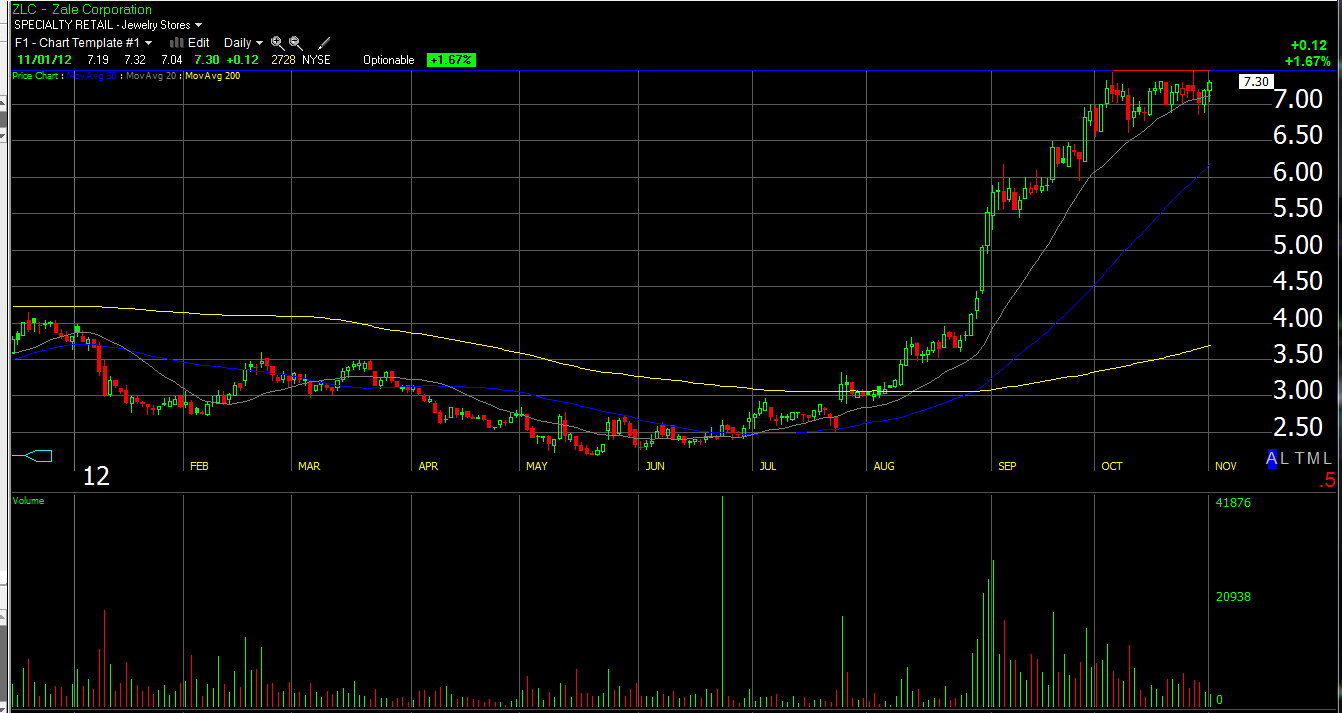Expand the F1 - Chart Template #1 dropdown
Screen dimensions: 1342x713
tap(83, 43)
